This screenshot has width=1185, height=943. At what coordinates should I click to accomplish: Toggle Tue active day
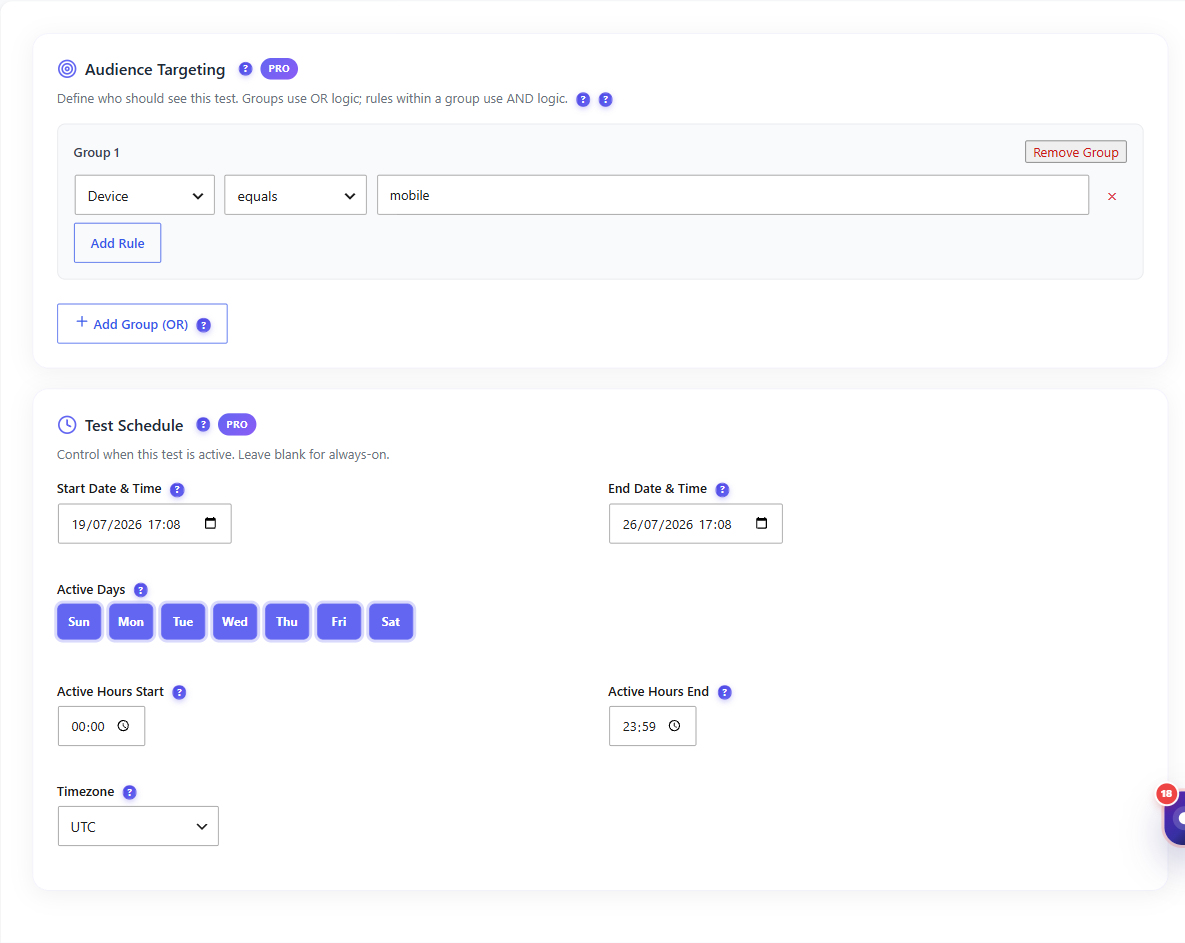pos(183,622)
